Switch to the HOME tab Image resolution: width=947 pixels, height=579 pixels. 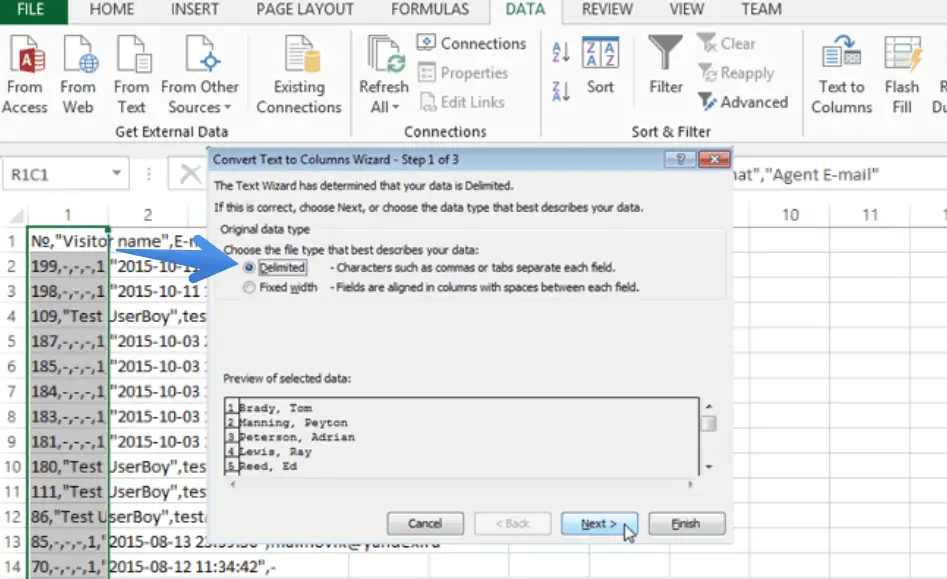[112, 10]
